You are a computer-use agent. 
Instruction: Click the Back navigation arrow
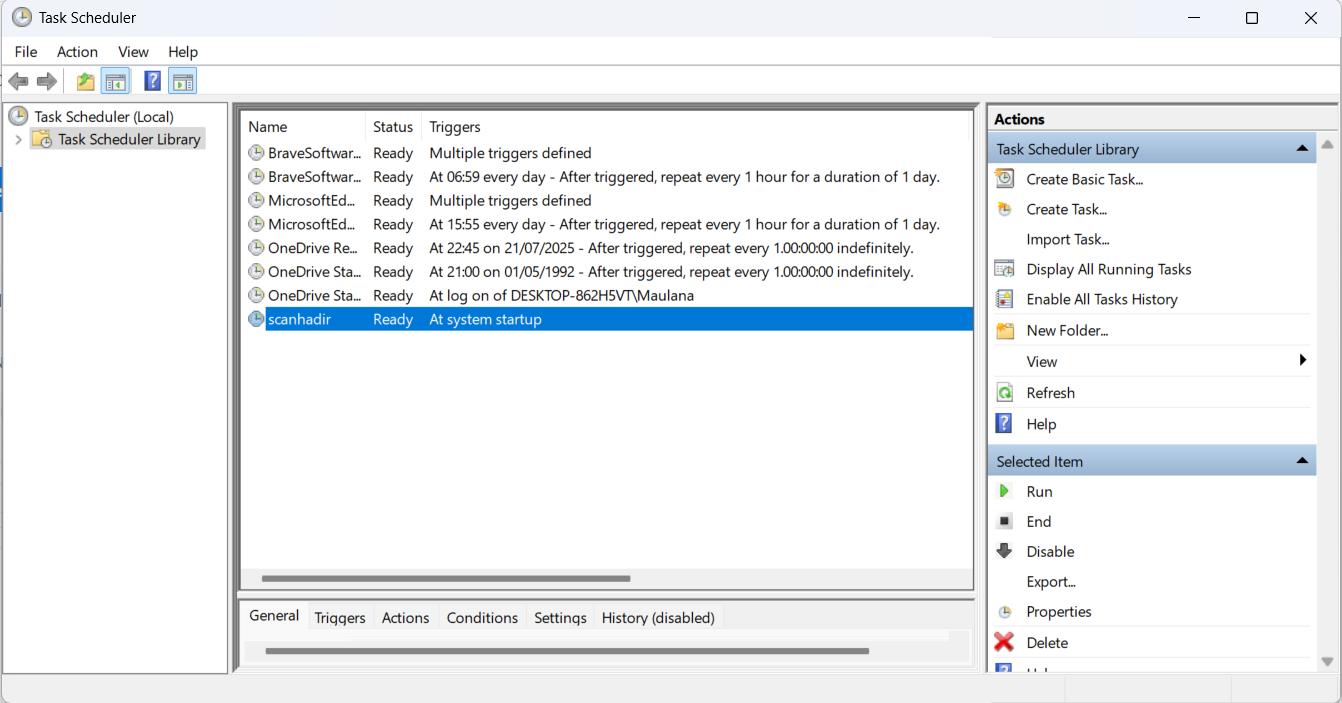pyautogui.click(x=18, y=81)
